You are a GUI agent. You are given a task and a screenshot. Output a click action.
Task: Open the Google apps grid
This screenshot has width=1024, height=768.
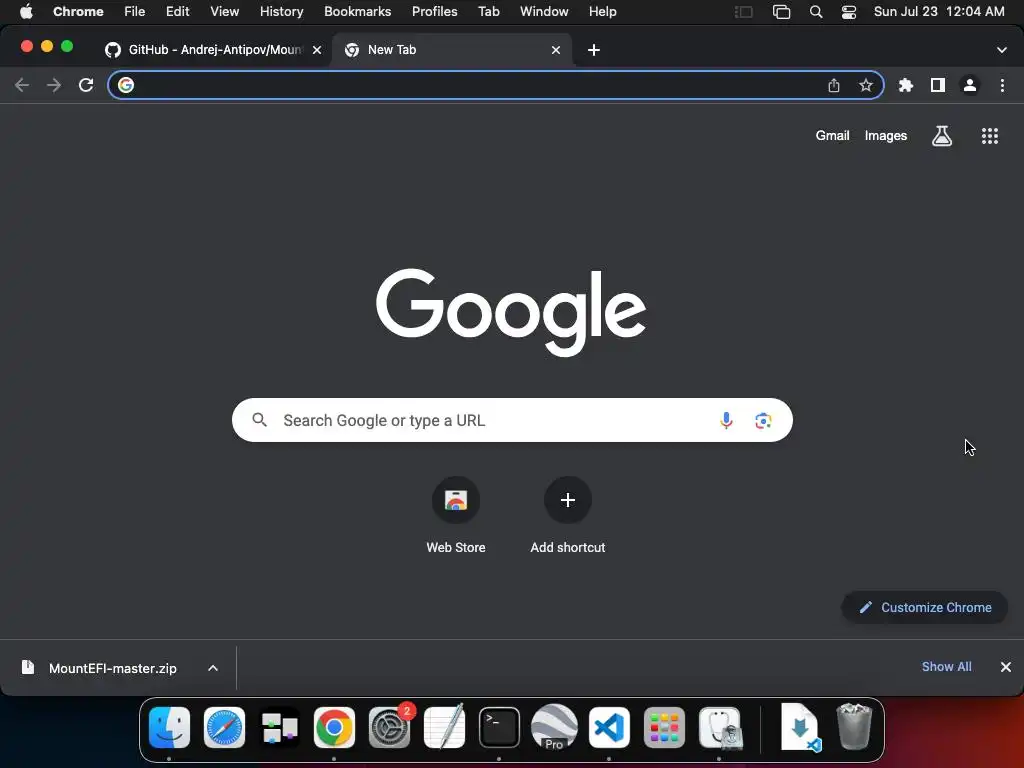[x=989, y=136]
